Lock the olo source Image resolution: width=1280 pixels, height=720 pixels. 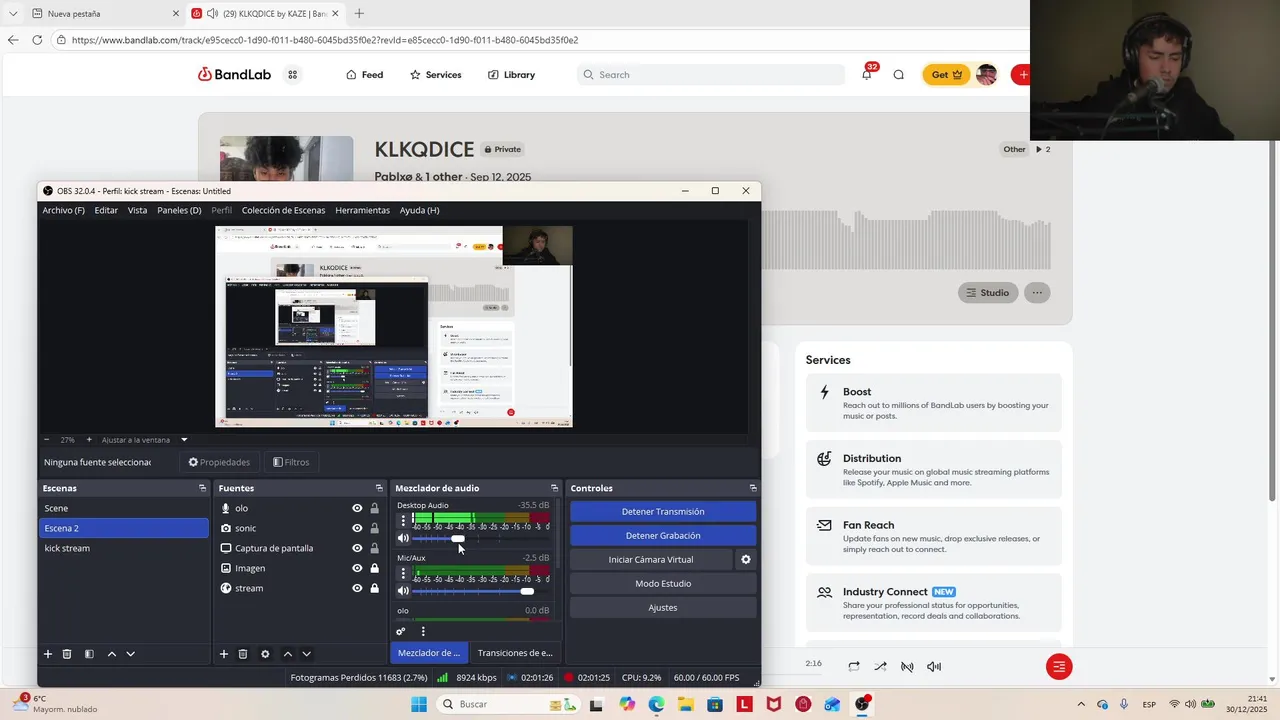click(x=374, y=508)
